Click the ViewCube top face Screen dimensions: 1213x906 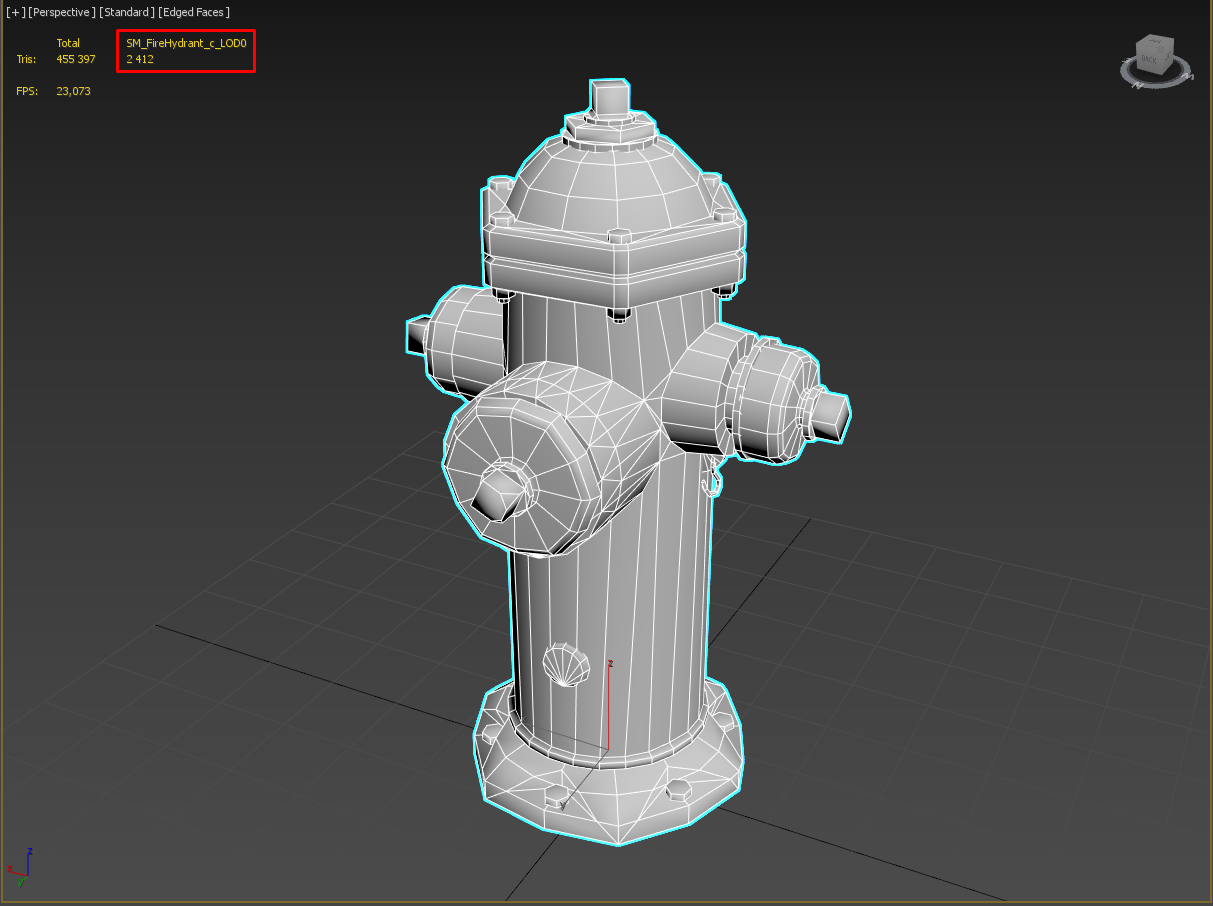pyautogui.click(x=1157, y=43)
